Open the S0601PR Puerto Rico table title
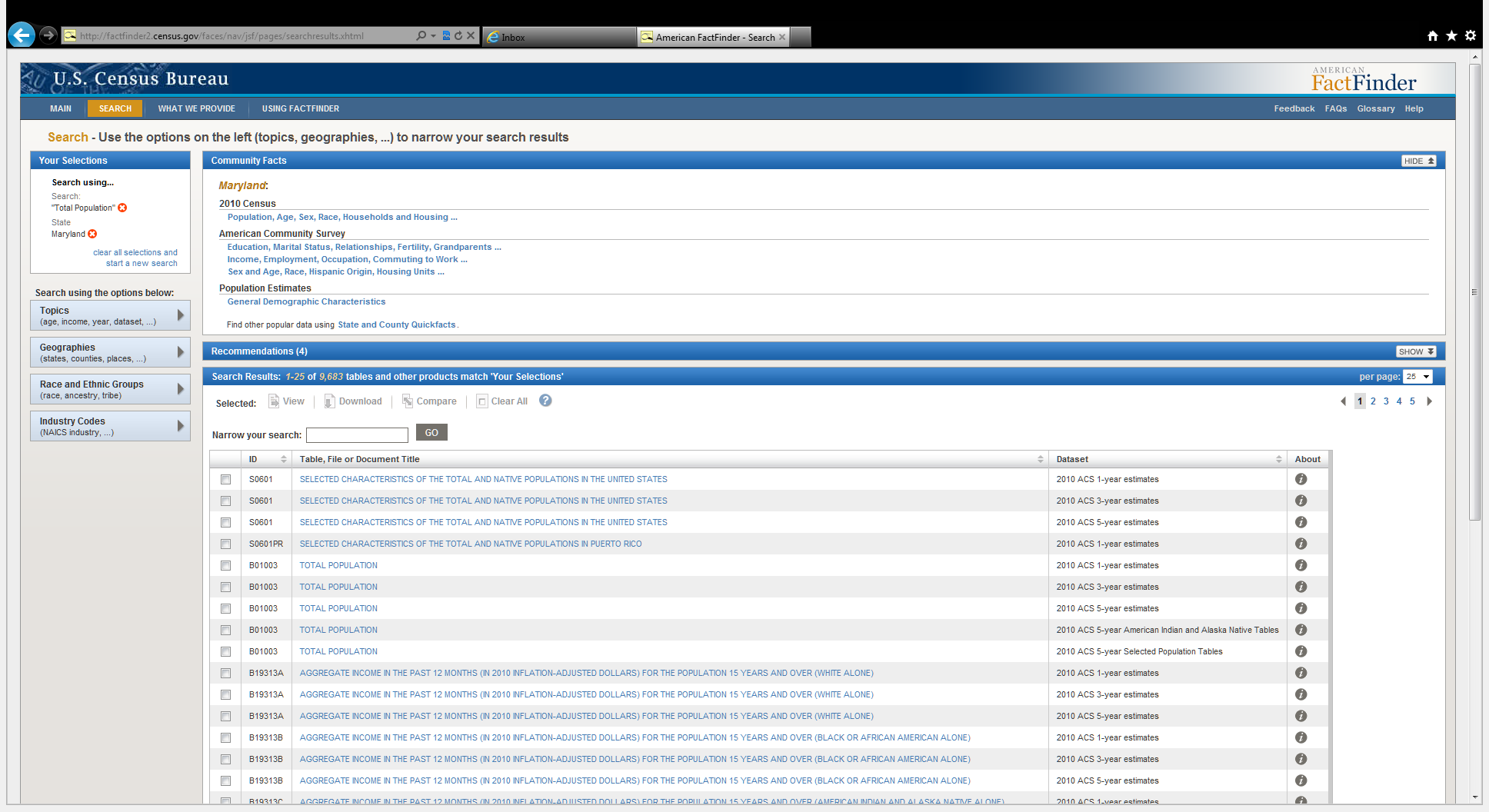 tap(471, 544)
